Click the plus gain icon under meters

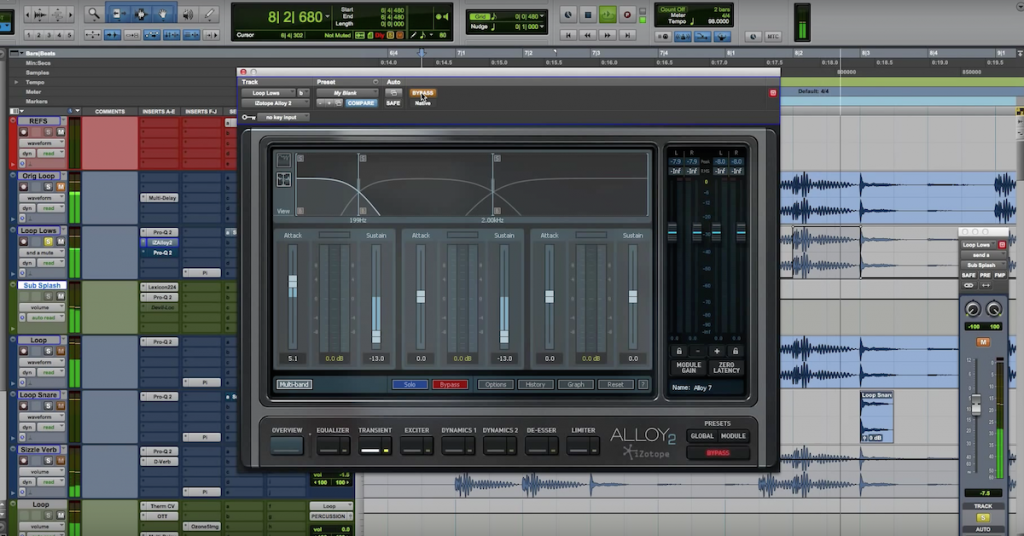[716, 351]
